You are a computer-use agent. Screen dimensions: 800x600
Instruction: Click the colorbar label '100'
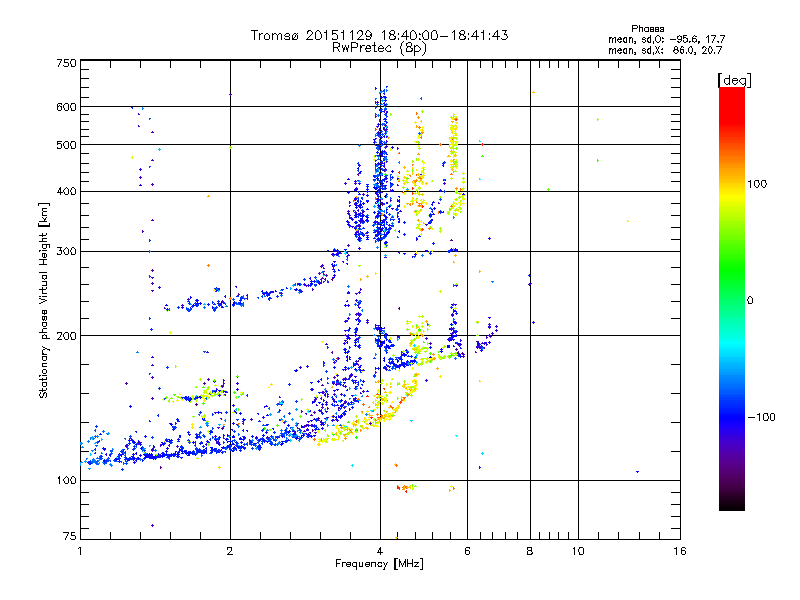point(757,184)
